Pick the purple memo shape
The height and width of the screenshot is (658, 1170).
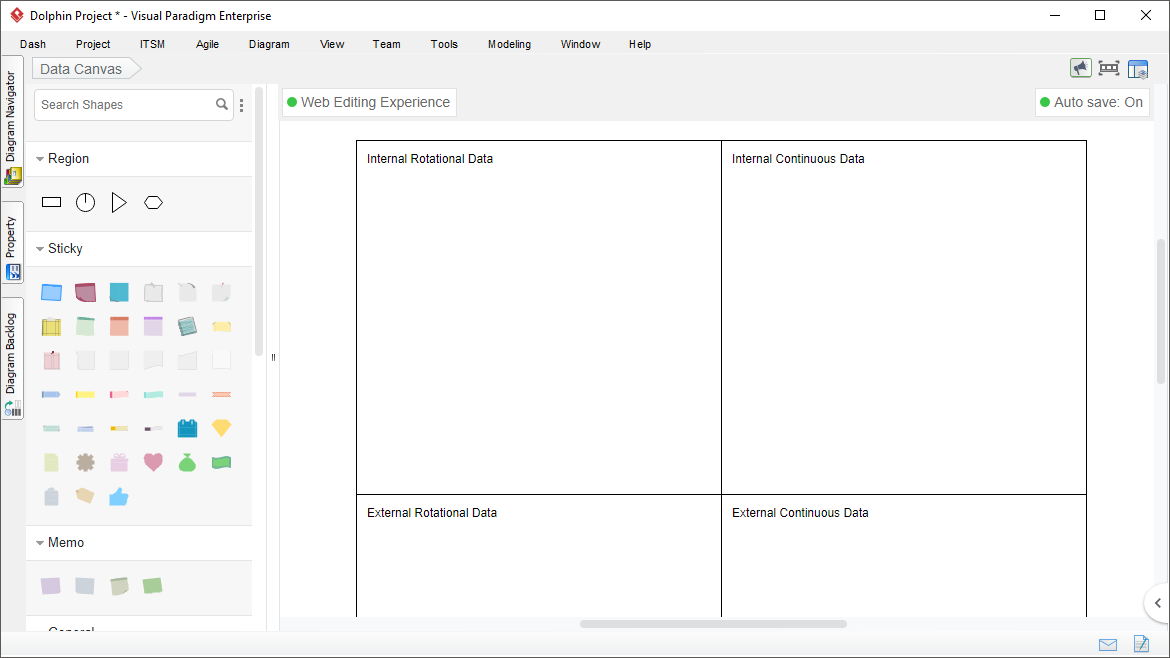(51, 586)
